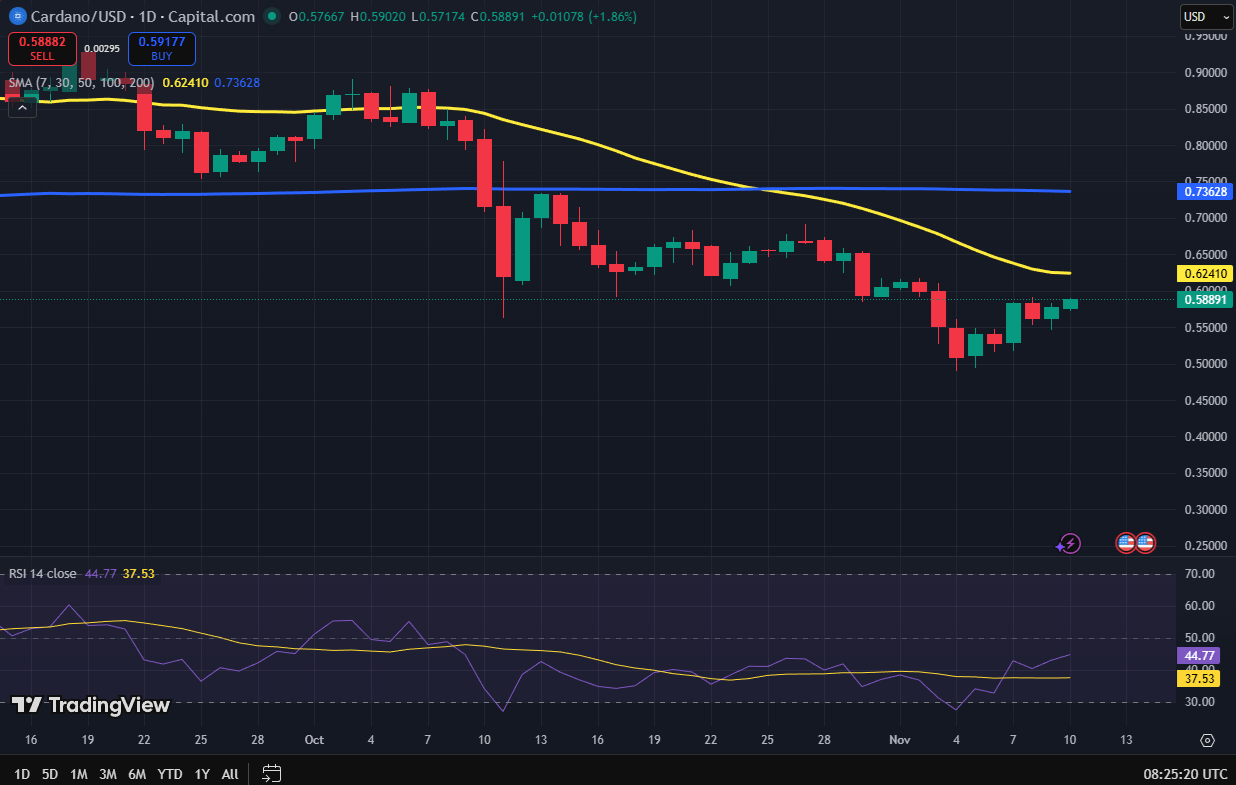Select the 1M time range
1236x785 pixels.
click(x=79, y=773)
